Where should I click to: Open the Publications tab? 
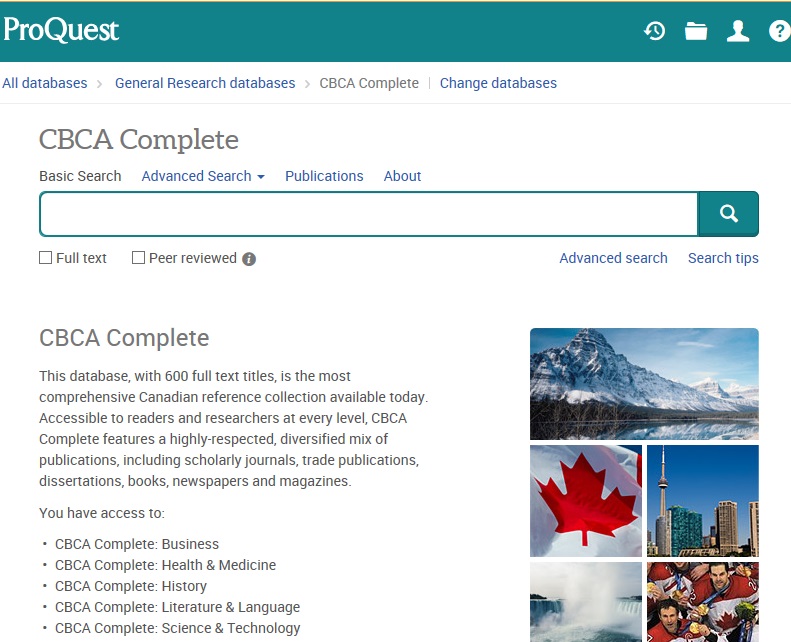coord(324,176)
